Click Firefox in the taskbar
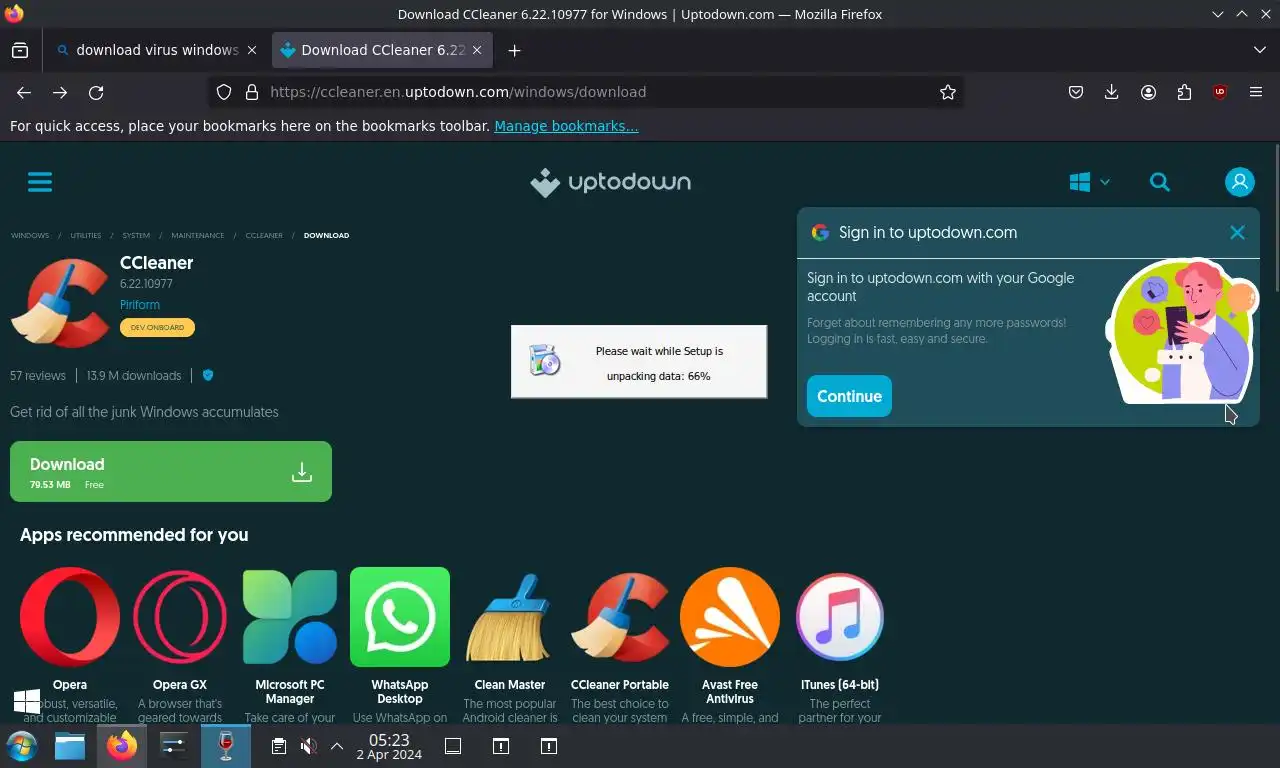 [122, 746]
